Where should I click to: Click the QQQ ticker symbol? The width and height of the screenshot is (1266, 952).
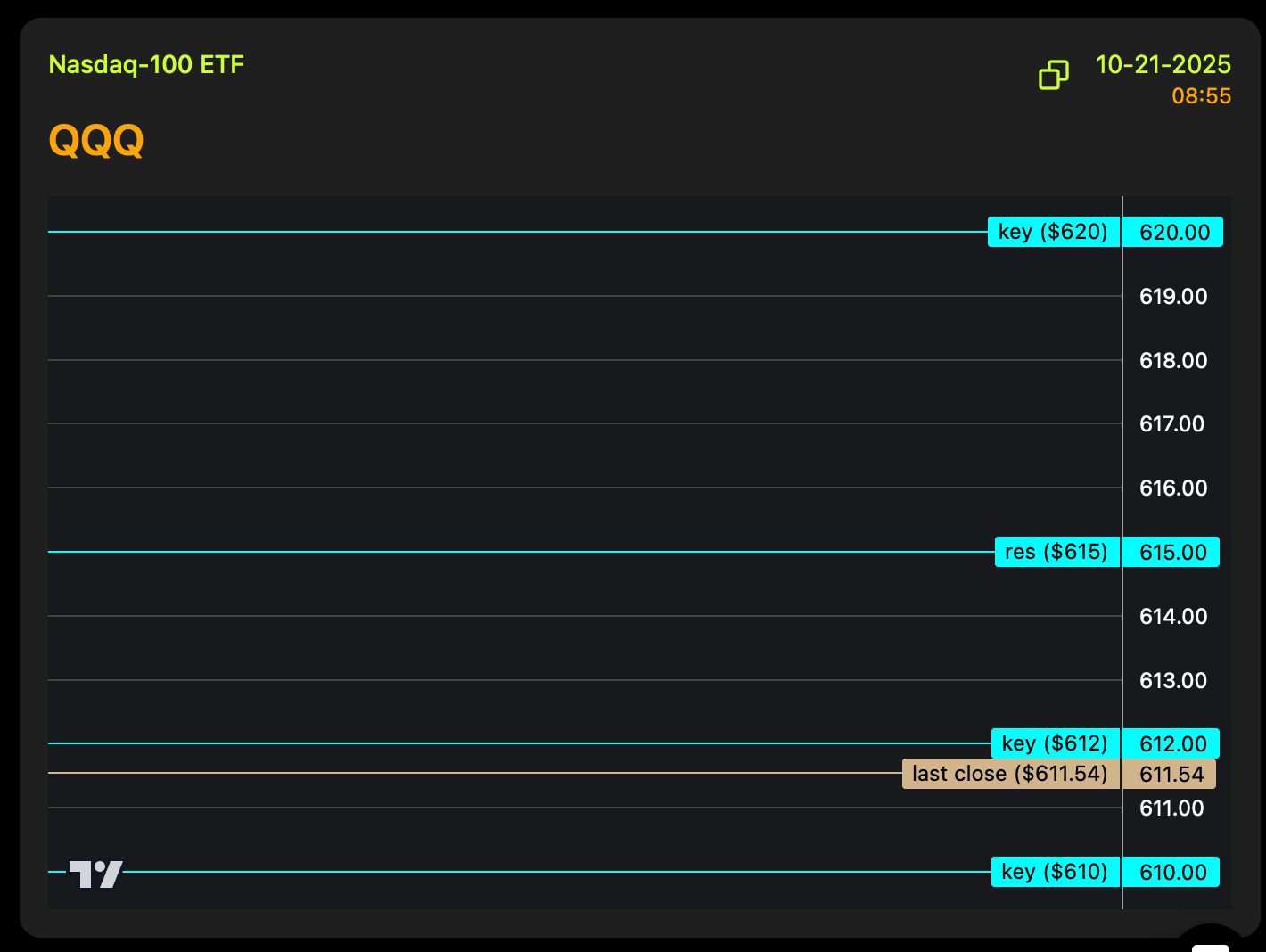click(96, 140)
